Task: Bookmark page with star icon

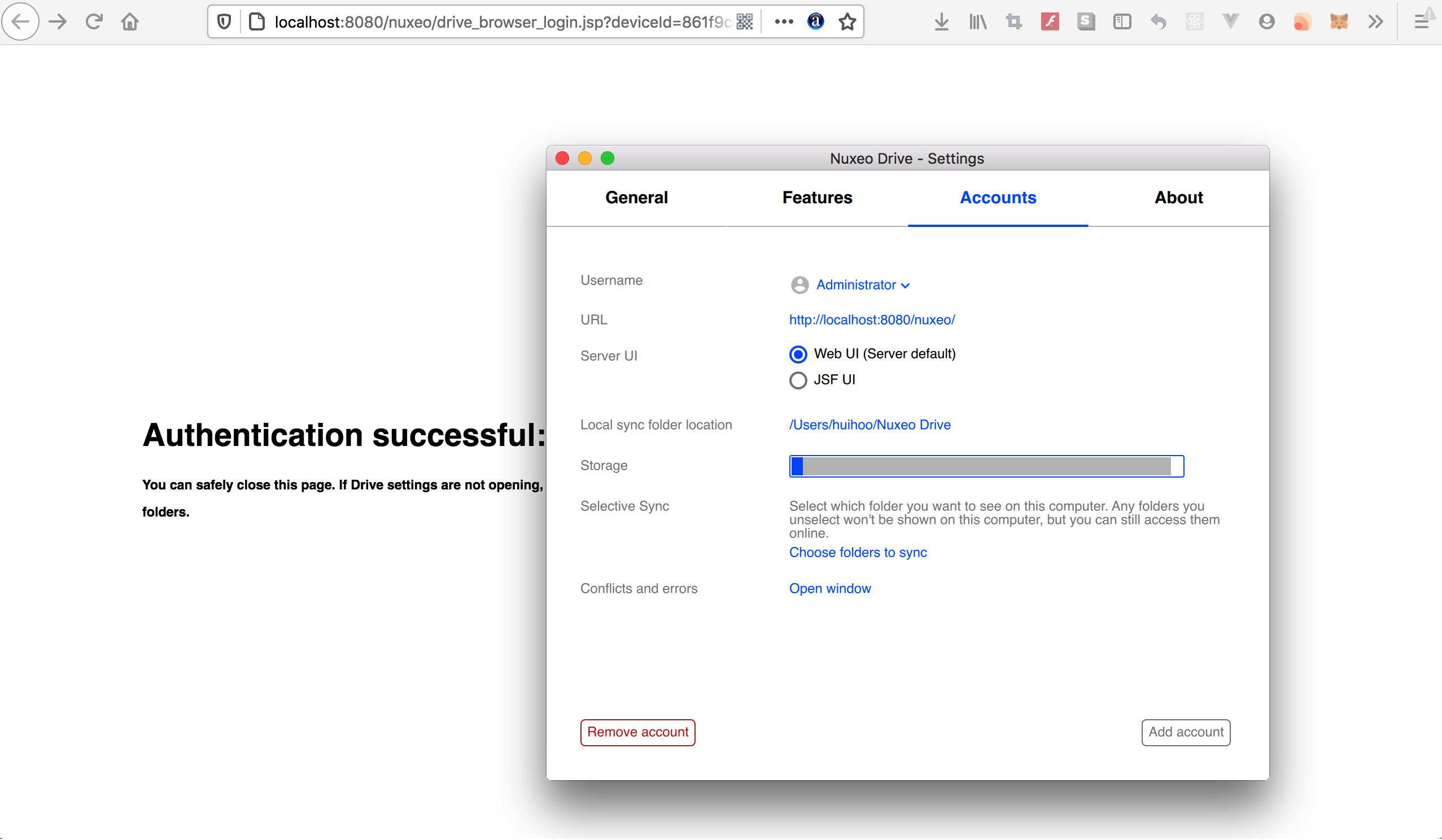Action: tap(847, 22)
